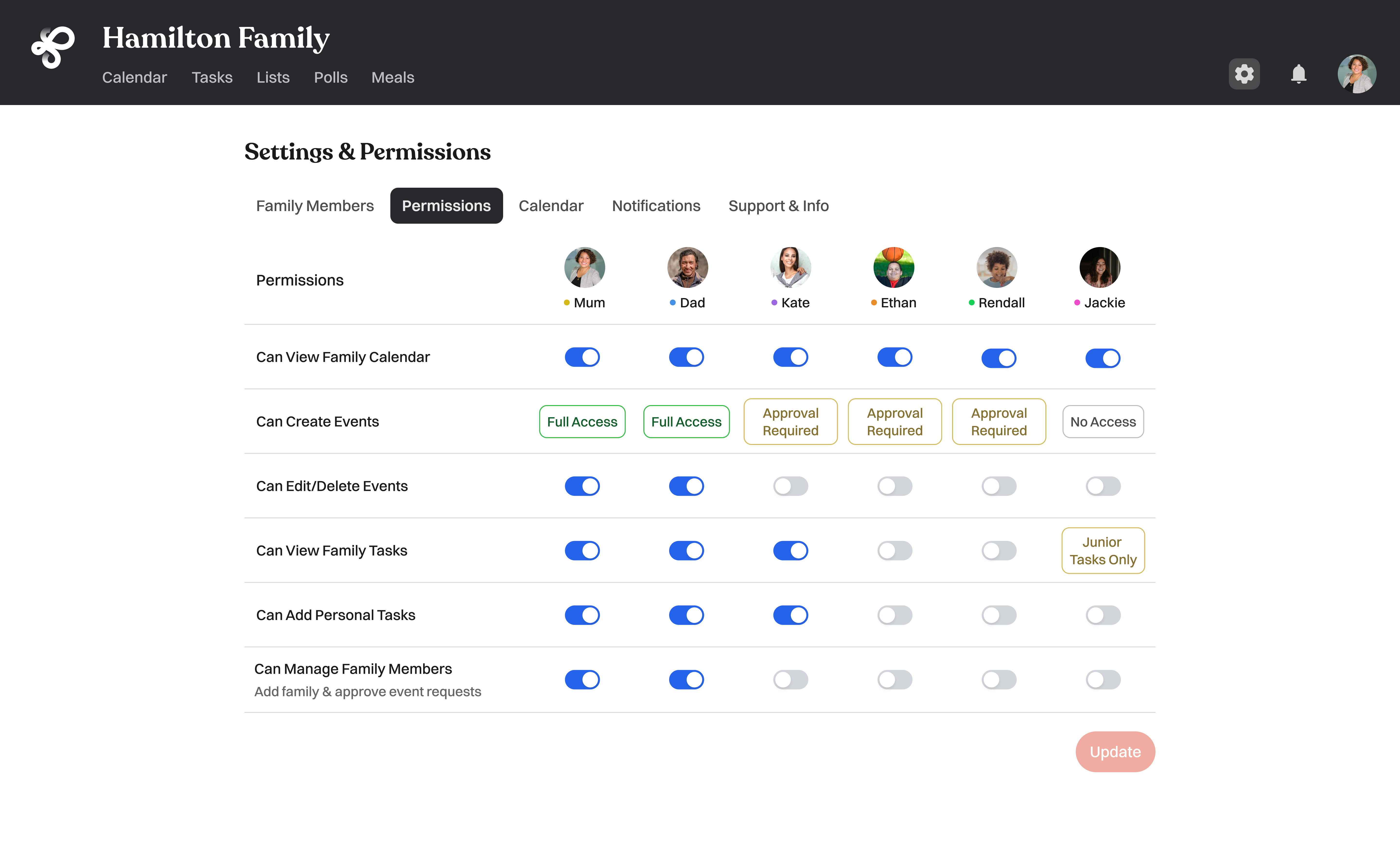The image size is (1400, 851).
Task: Disable Mum's Can View Family Calendar toggle
Action: 582,357
